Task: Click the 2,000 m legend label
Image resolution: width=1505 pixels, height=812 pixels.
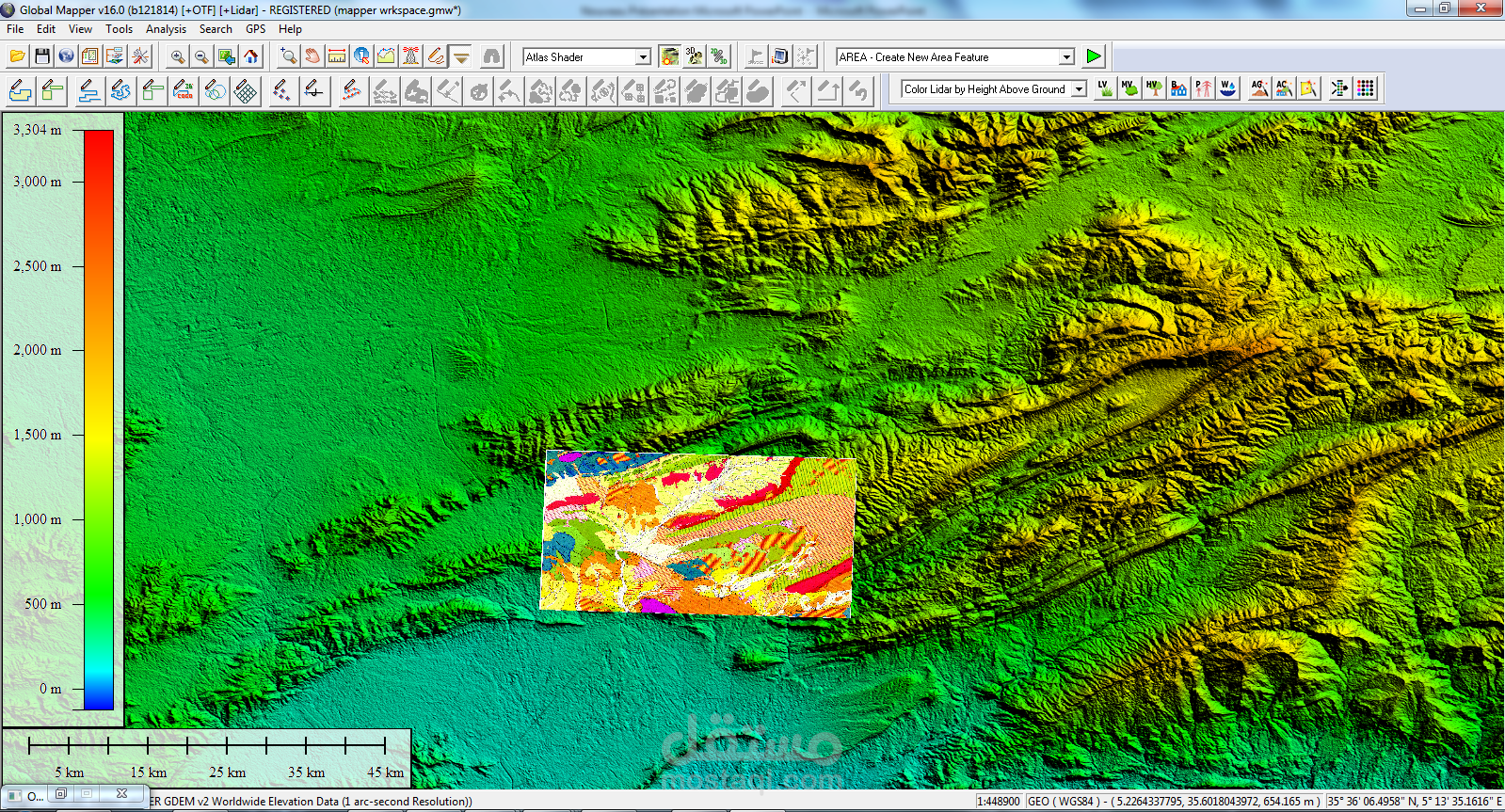Action: click(37, 350)
